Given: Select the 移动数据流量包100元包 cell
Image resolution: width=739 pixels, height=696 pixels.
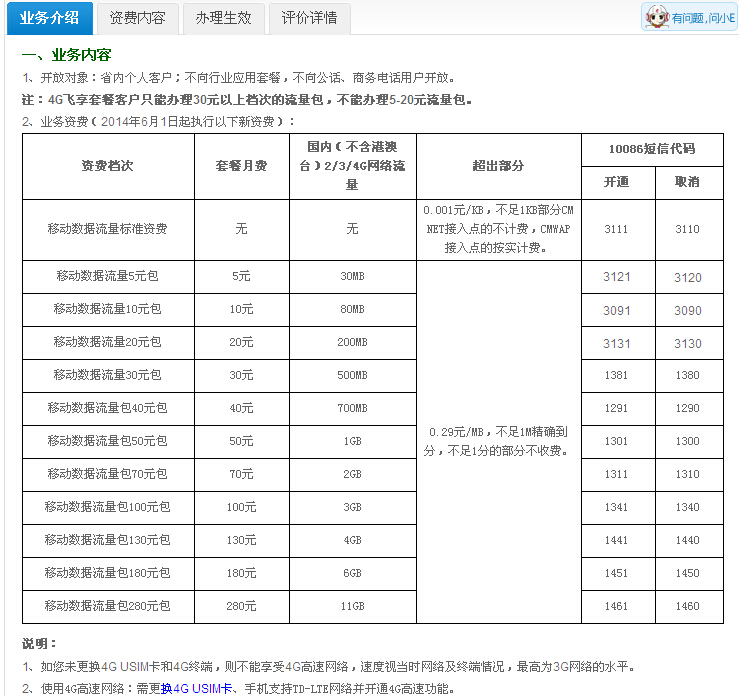Looking at the screenshot, I should pyautogui.click(x=107, y=507).
